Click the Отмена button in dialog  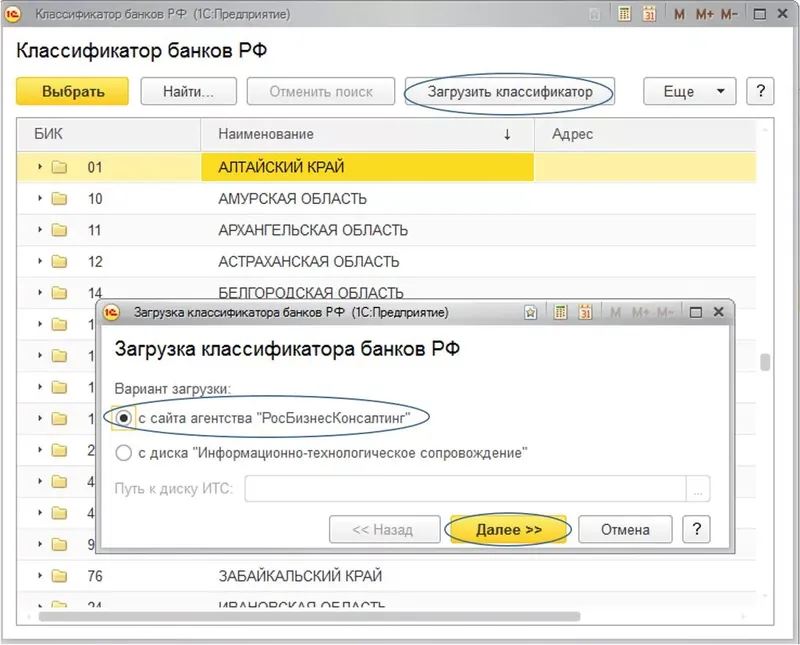[x=625, y=530]
